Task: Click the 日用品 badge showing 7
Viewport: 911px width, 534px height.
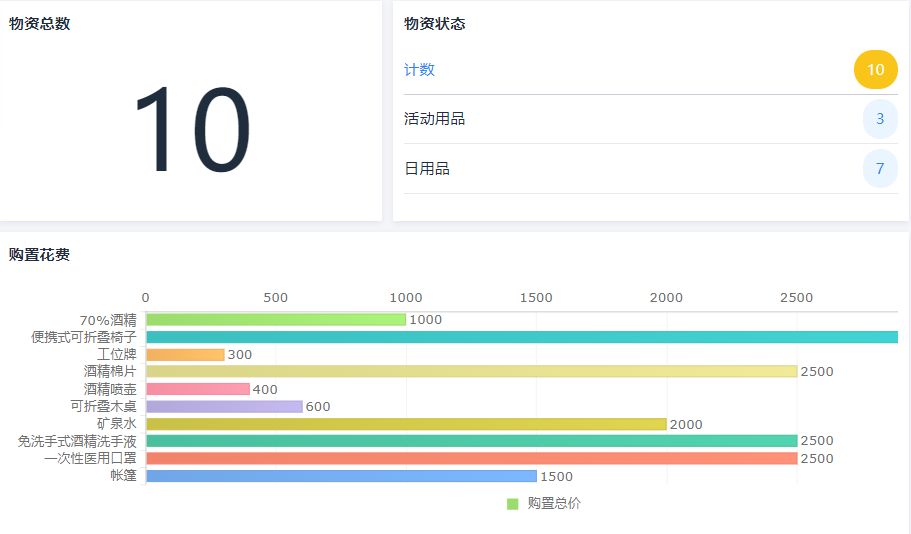Action: (880, 169)
